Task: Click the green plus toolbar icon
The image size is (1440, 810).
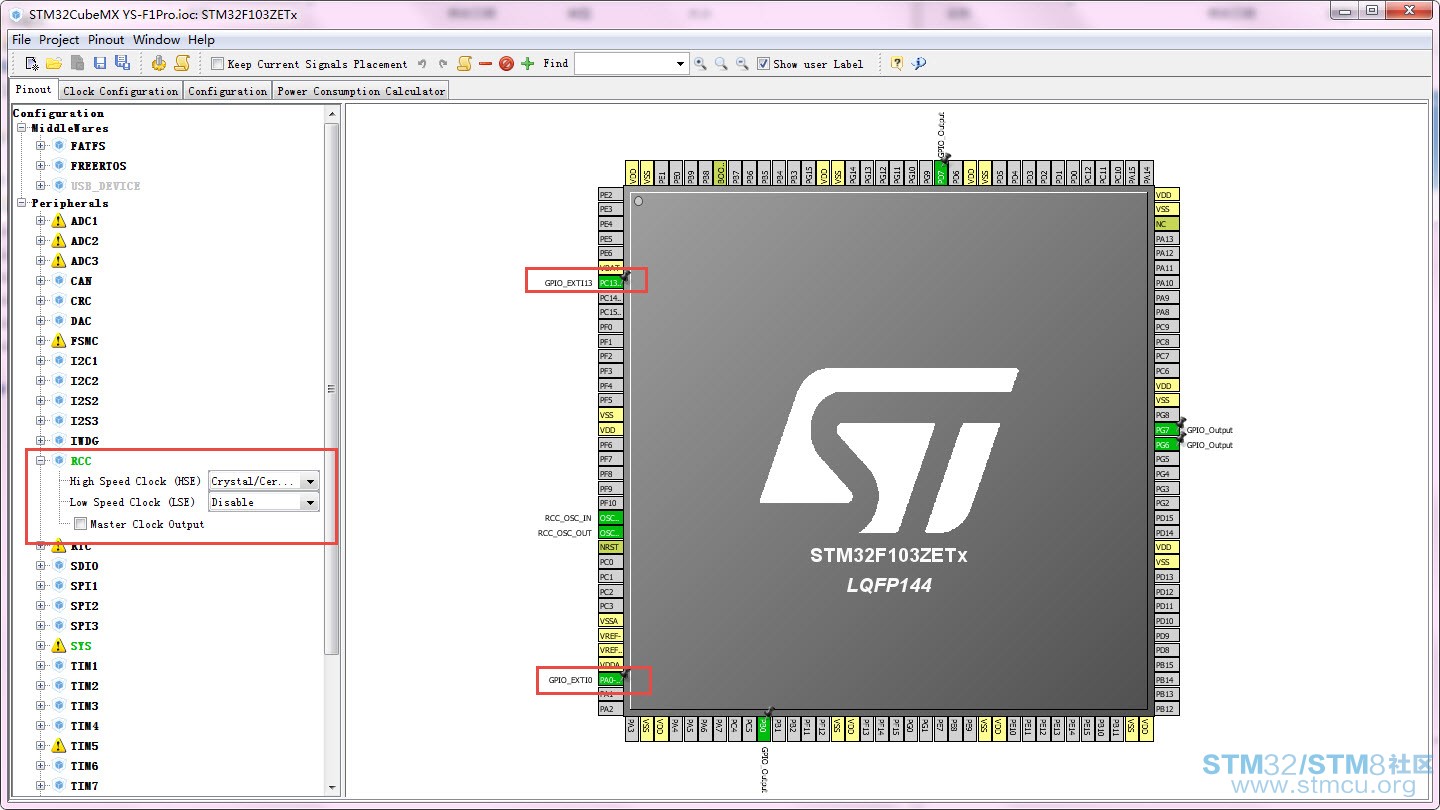Action: coord(528,64)
